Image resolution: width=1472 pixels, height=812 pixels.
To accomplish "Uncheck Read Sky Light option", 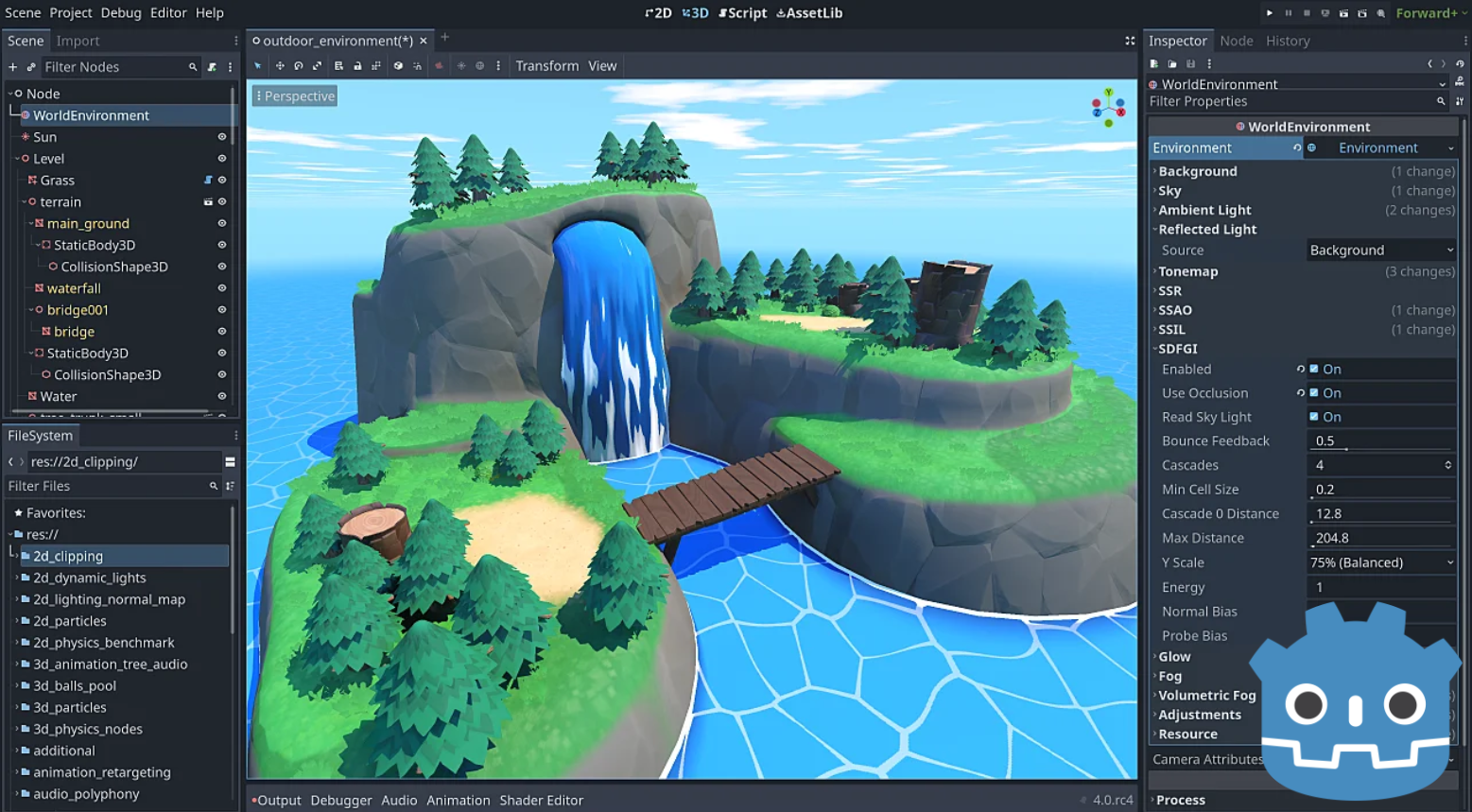I will click(x=1314, y=417).
